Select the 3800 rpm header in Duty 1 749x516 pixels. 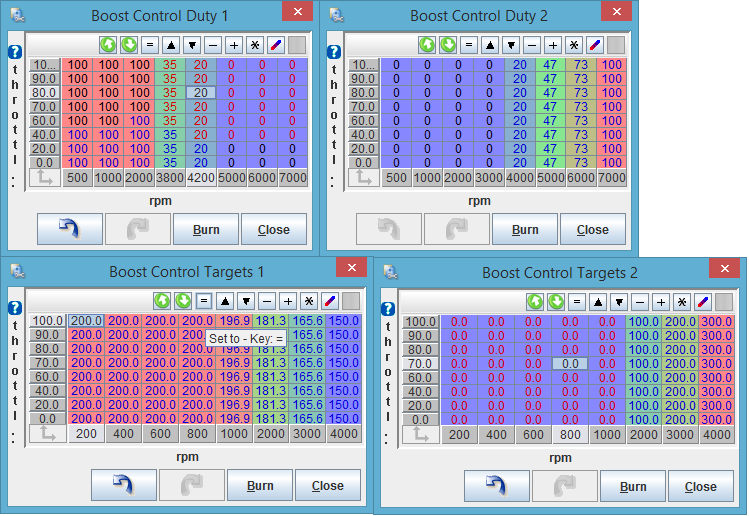[x=170, y=178]
